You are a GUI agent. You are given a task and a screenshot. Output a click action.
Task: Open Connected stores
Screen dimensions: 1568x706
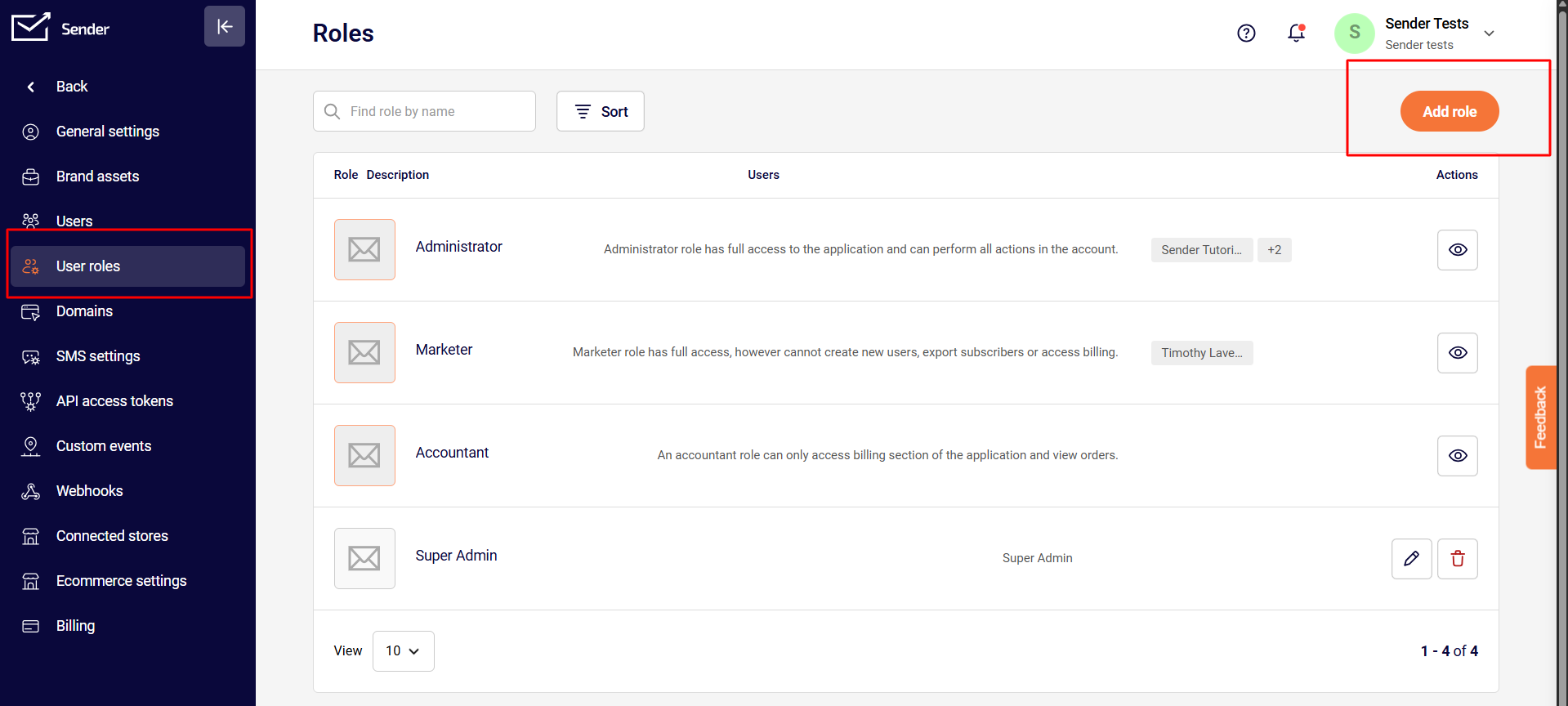[127, 536]
